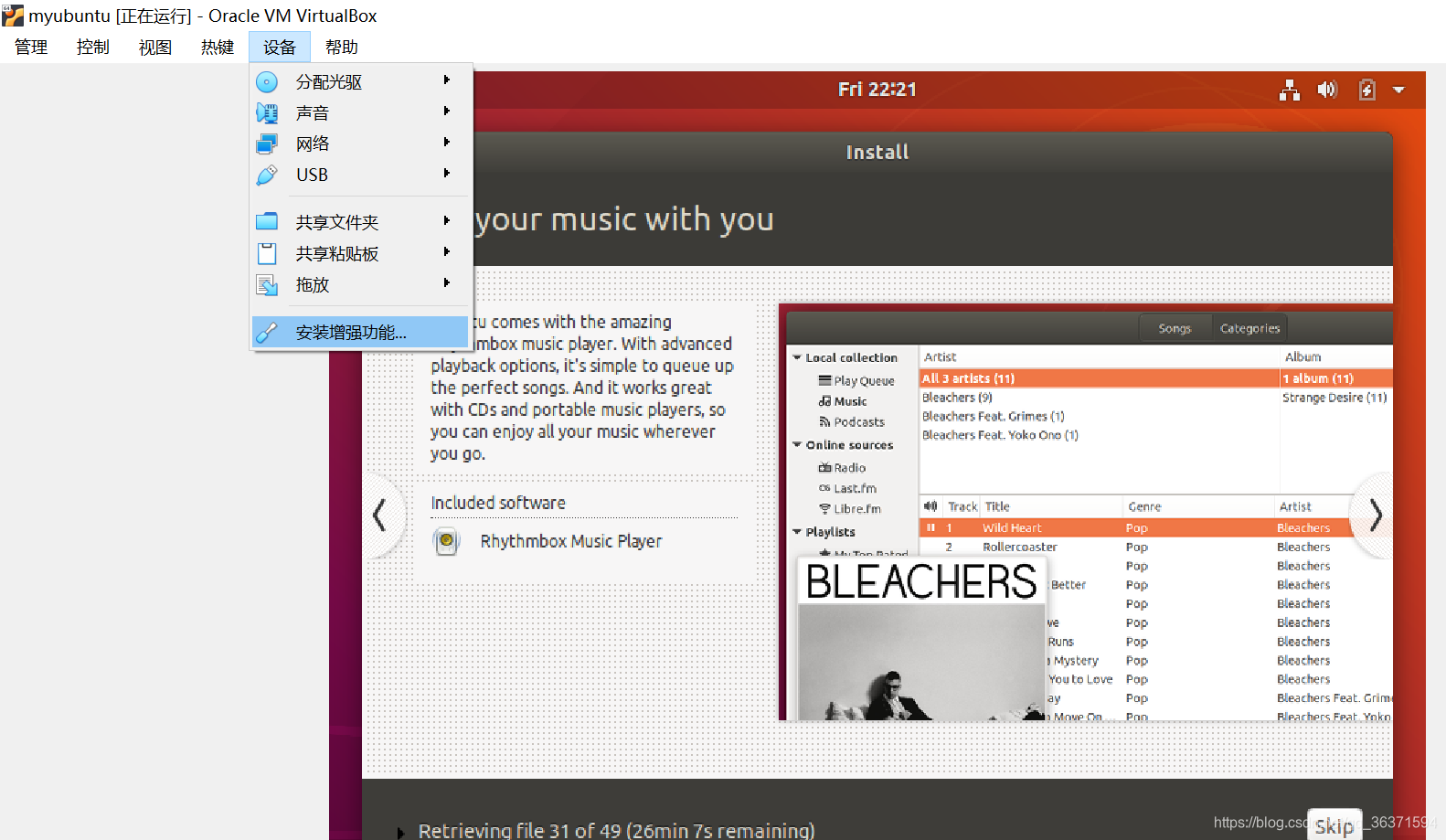Click the 共享文件夹 label
Viewport: 1446px width, 840px height.
(337, 222)
